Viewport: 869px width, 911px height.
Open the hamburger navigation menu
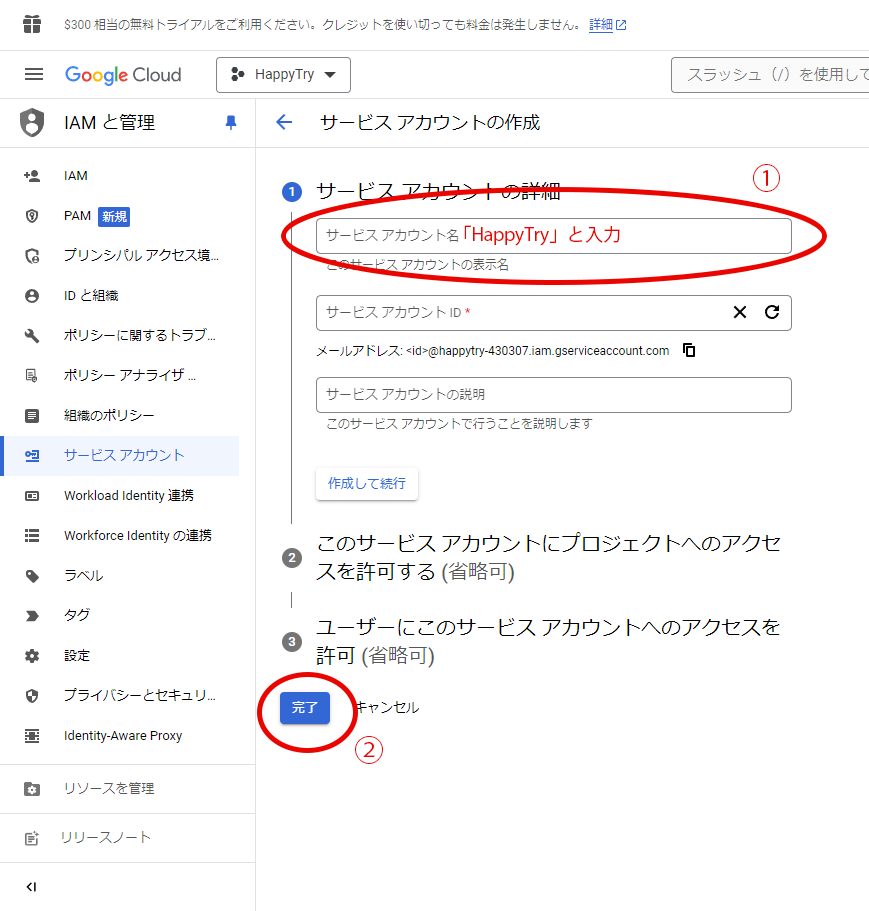tap(34, 75)
